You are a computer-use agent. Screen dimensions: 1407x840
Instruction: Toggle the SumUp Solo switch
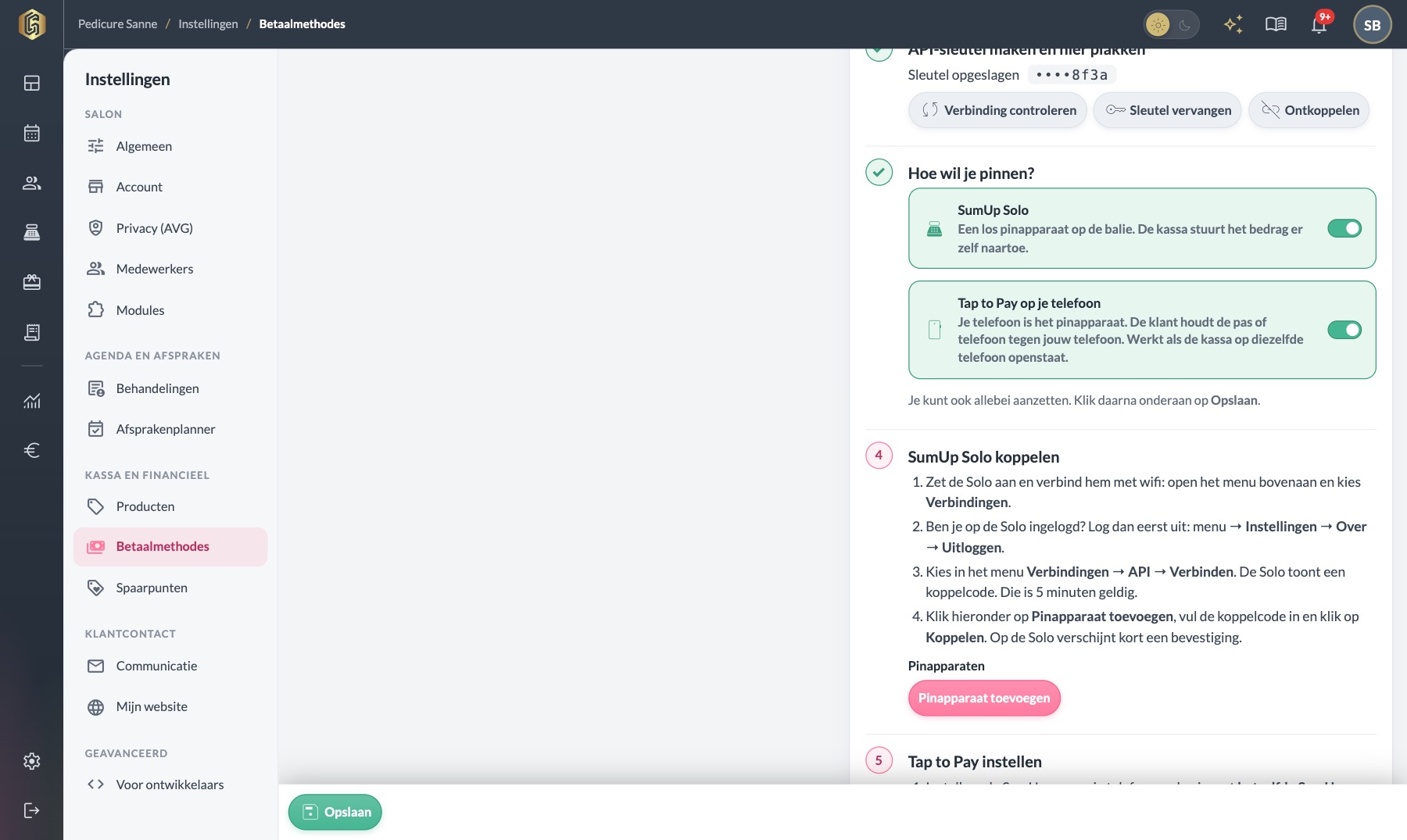pyautogui.click(x=1344, y=228)
